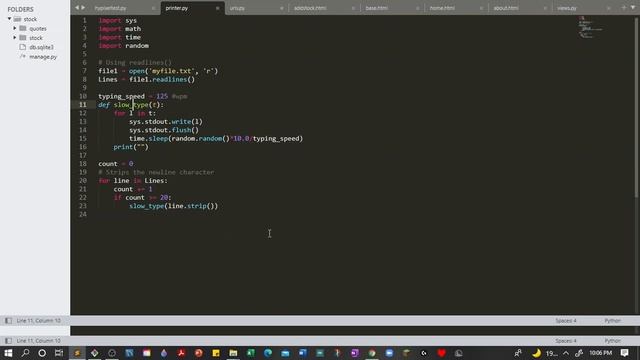
Task: Place cursor on 'import random' line
Action: (123, 46)
